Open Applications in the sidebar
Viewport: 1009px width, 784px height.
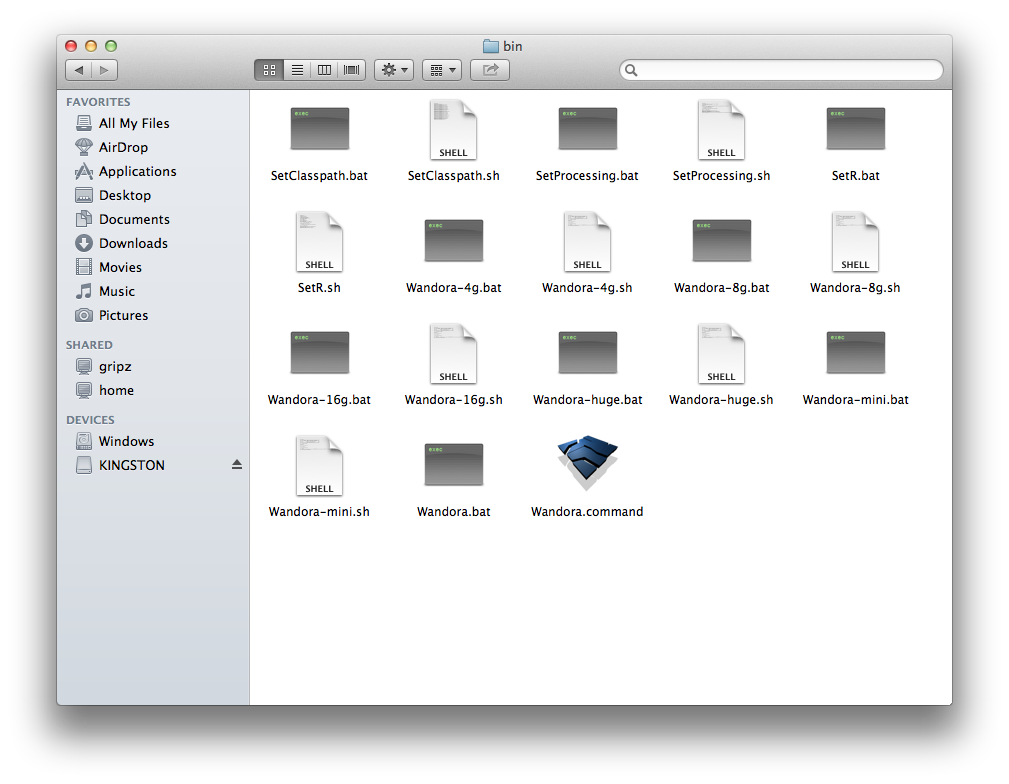click(137, 171)
